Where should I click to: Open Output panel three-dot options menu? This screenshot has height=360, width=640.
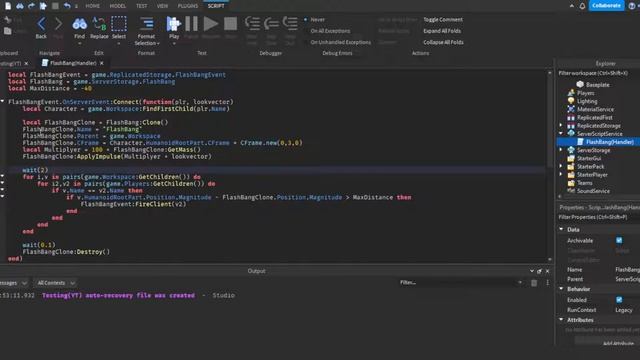click(x=547, y=282)
